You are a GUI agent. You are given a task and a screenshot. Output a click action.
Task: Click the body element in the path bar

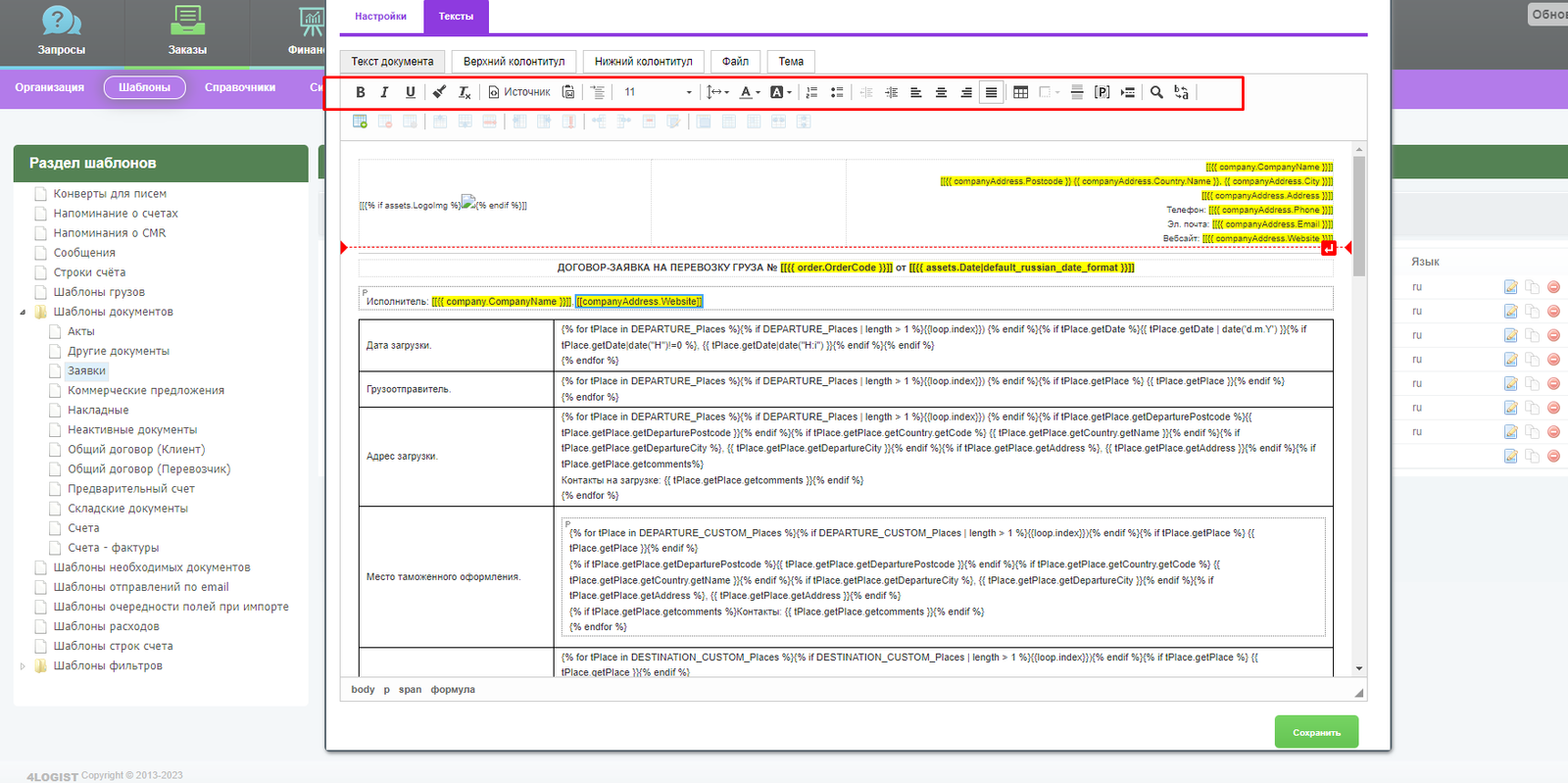(363, 690)
